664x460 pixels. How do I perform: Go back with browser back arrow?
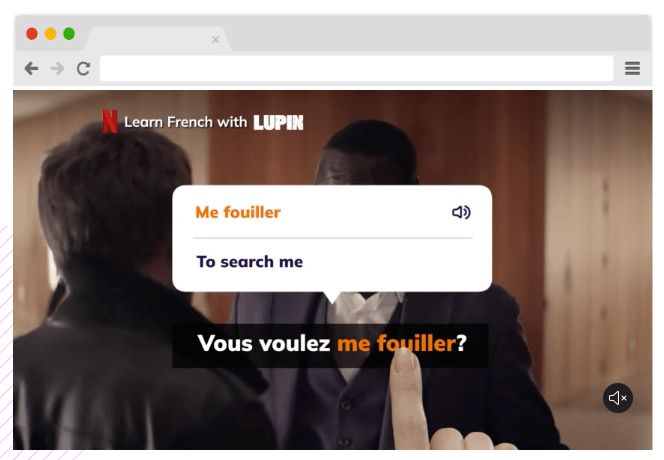point(31,68)
